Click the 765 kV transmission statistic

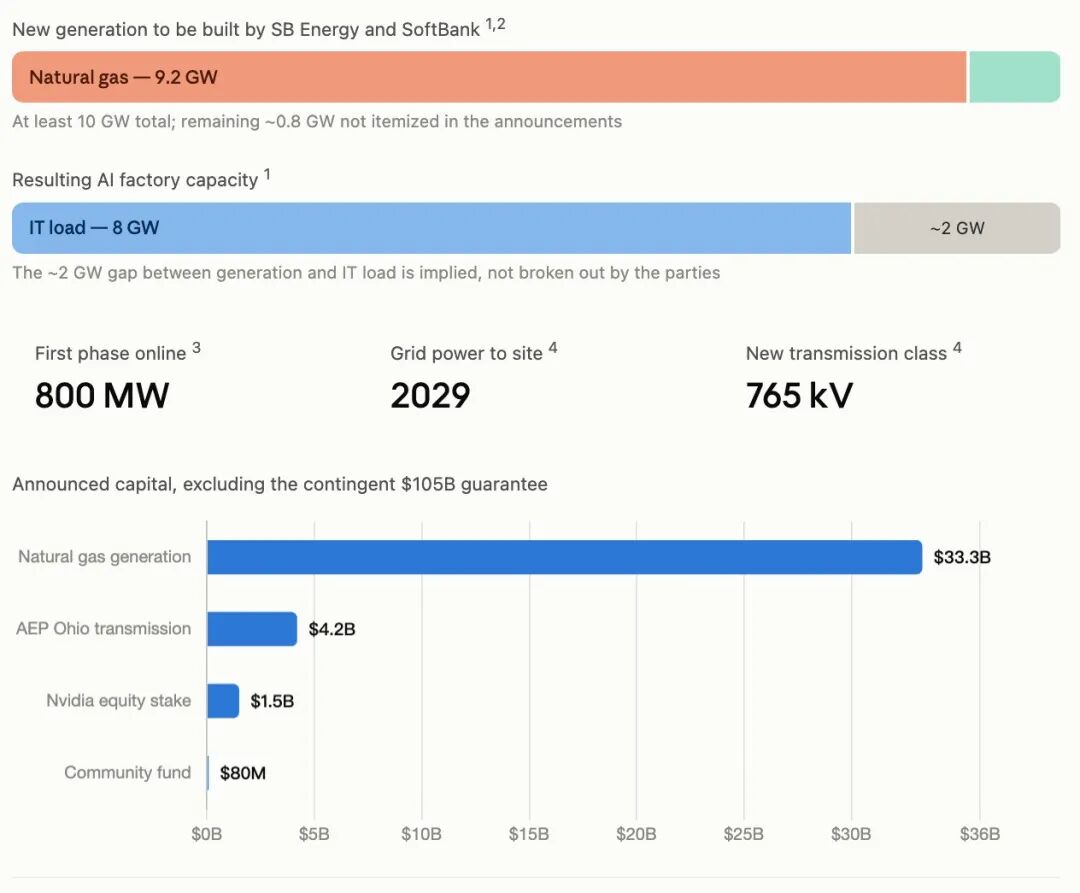coord(799,396)
